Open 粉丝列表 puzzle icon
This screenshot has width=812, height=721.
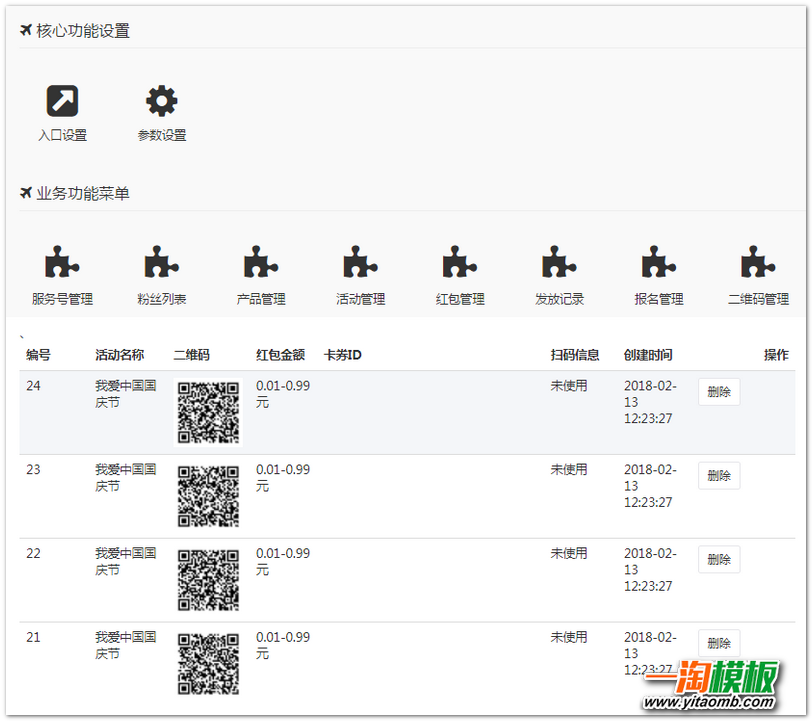pyautogui.click(x=162, y=262)
